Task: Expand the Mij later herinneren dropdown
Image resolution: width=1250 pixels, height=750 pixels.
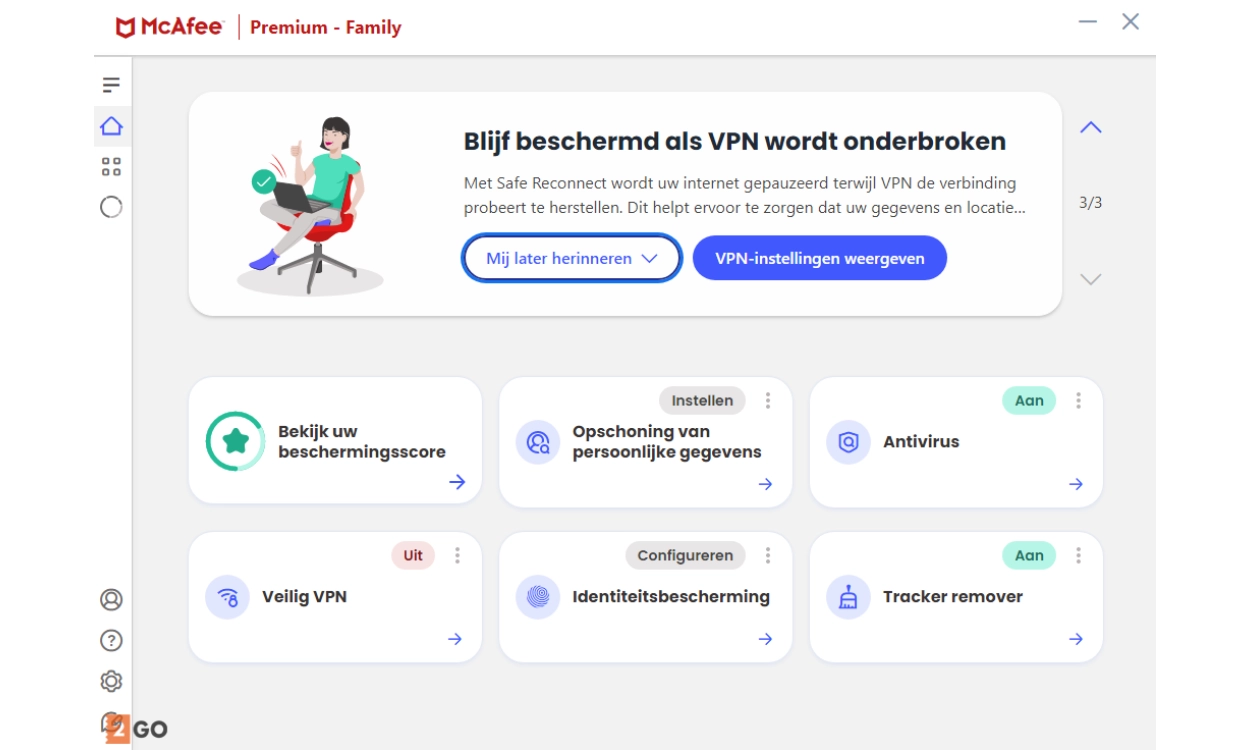Action: [x=571, y=258]
